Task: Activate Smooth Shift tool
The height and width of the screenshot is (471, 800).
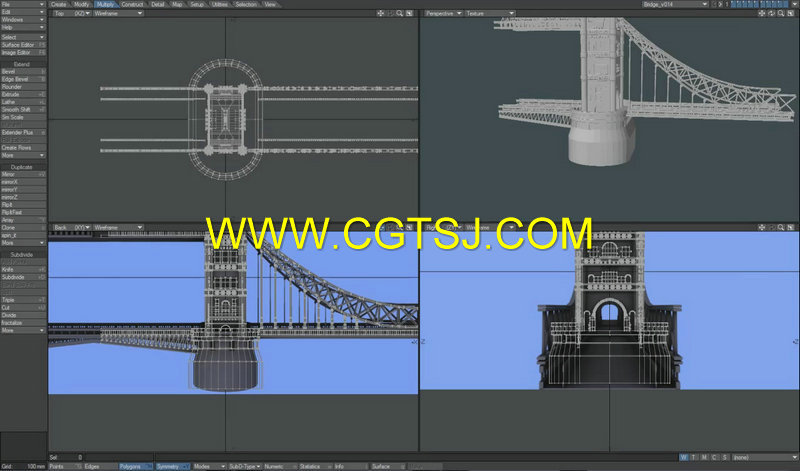Action: click(x=23, y=110)
